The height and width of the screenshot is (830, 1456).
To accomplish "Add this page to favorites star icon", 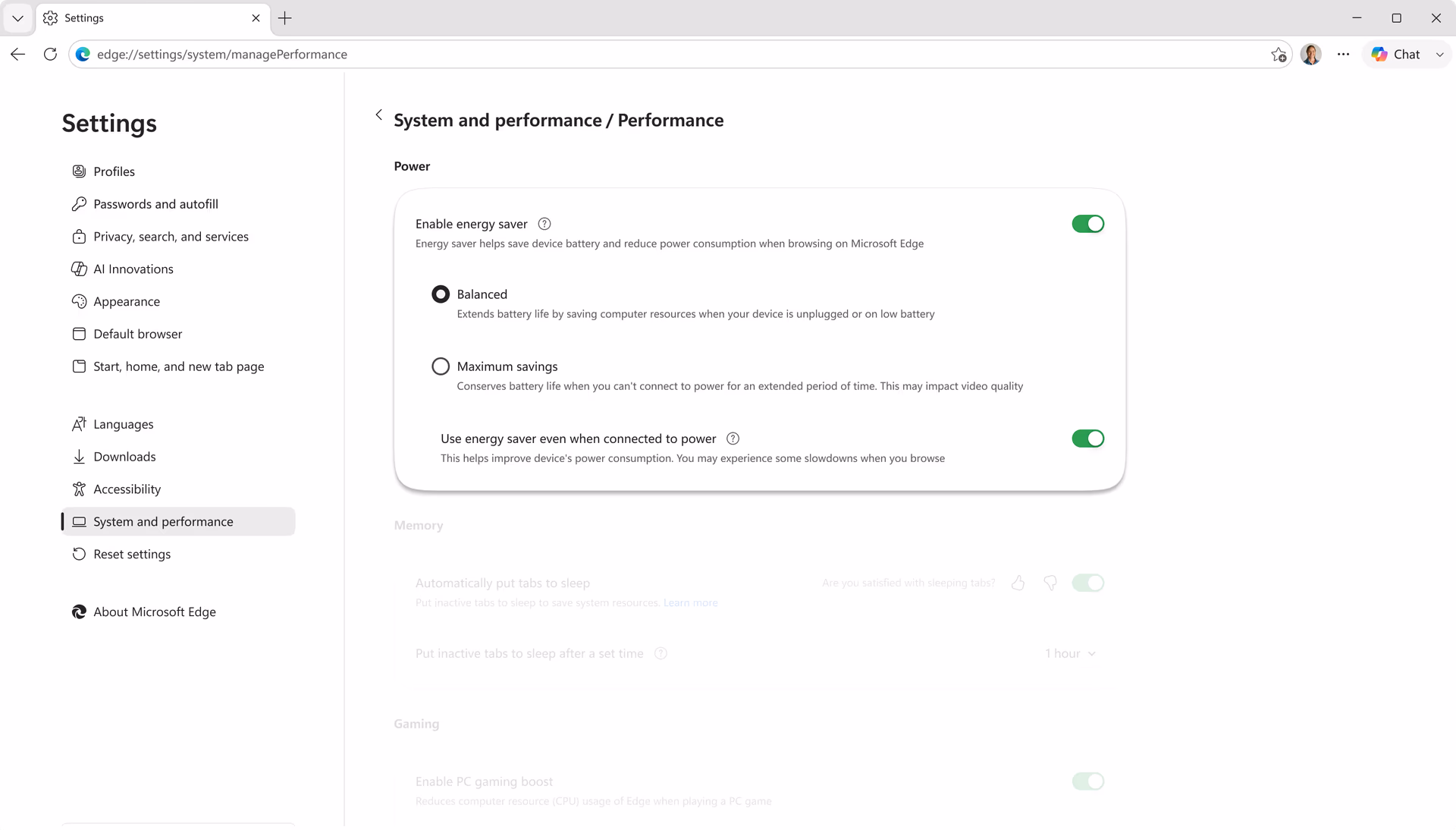I will pyautogui.click(x=1279, y=55).
